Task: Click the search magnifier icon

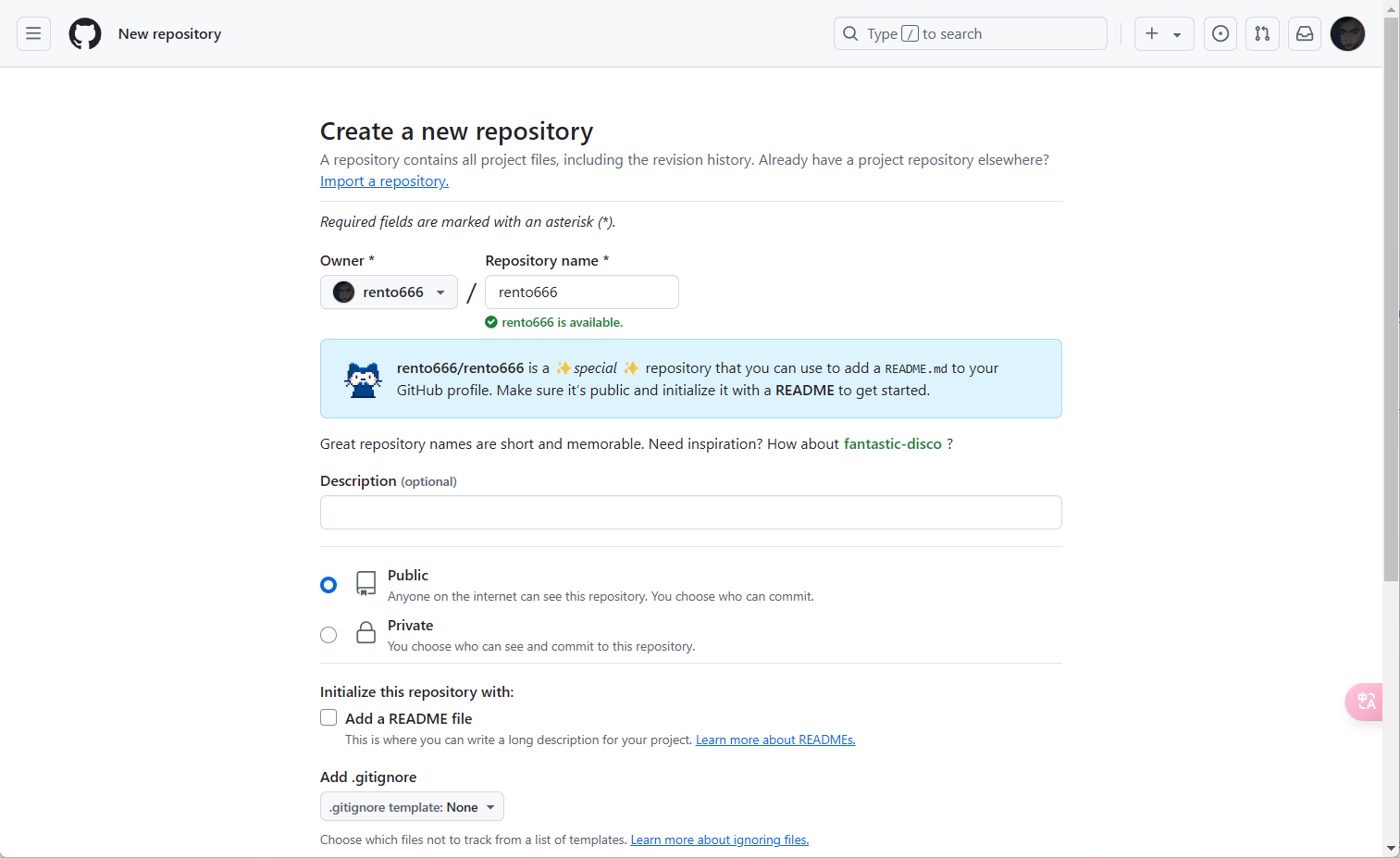Action: pos(850,34)
